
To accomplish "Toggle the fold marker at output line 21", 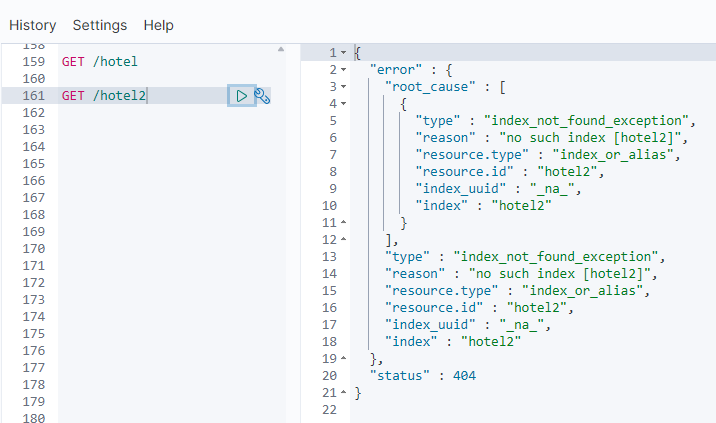I will (x=343, y=392).
